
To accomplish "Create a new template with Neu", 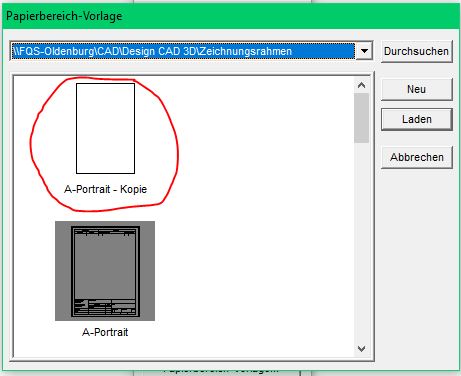I will [x=416, y=89].
